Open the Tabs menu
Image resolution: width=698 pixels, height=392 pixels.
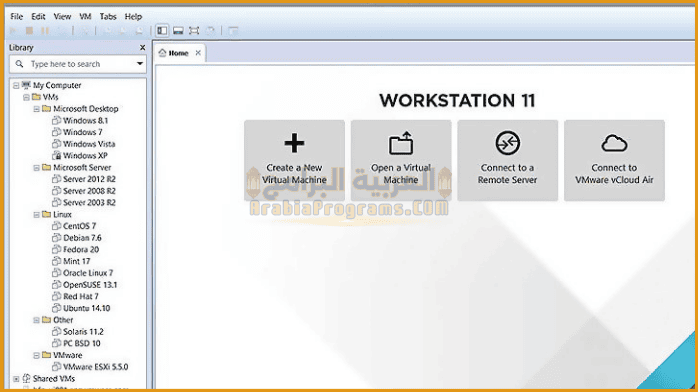[108, 16]
